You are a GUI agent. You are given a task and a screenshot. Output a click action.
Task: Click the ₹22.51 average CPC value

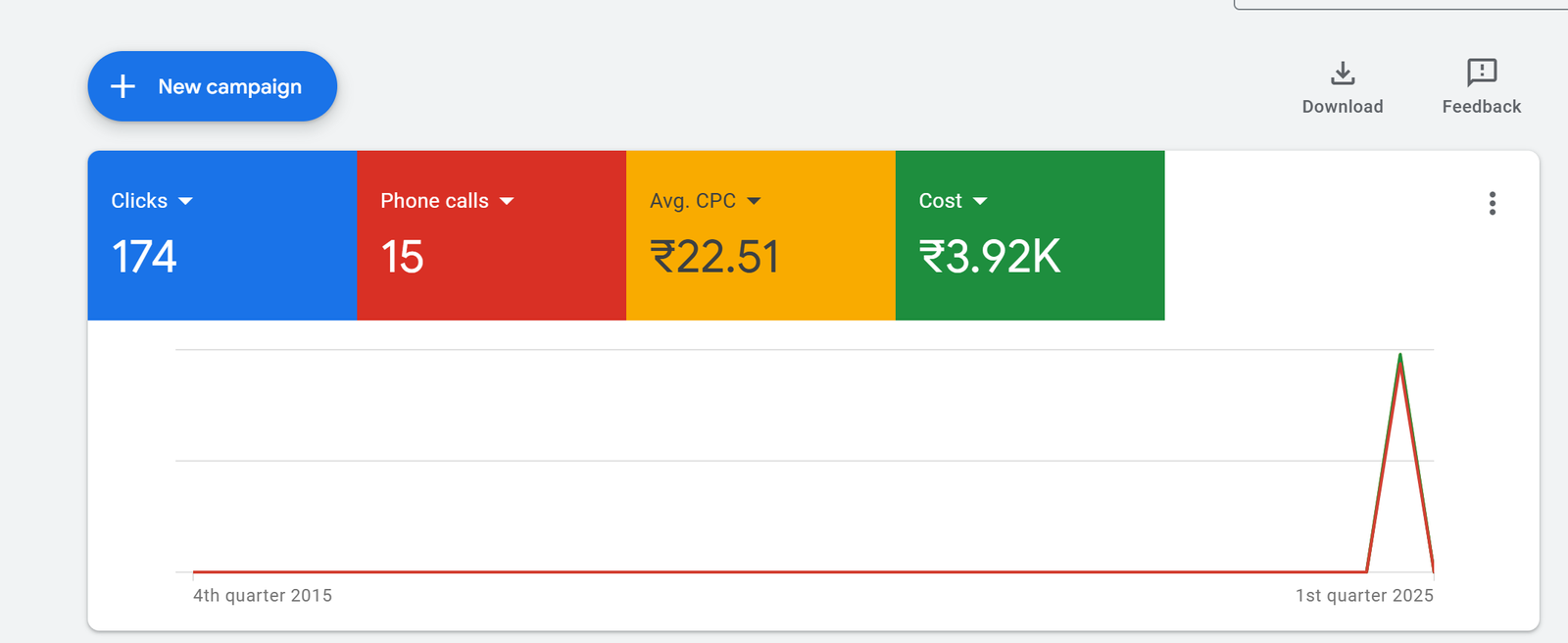coord(714,257)
